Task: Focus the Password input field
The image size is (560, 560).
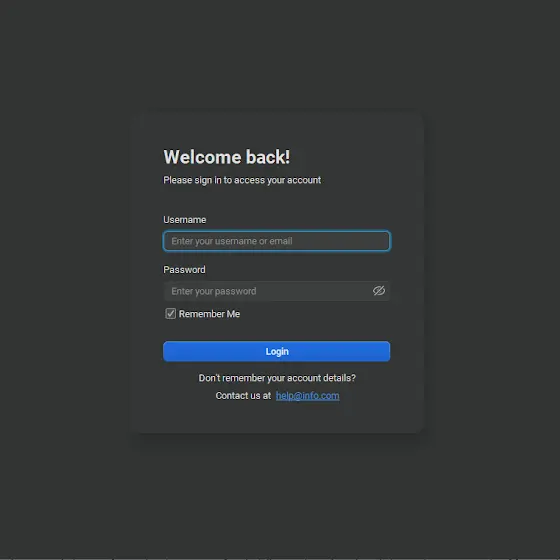Action: [276, 291]
